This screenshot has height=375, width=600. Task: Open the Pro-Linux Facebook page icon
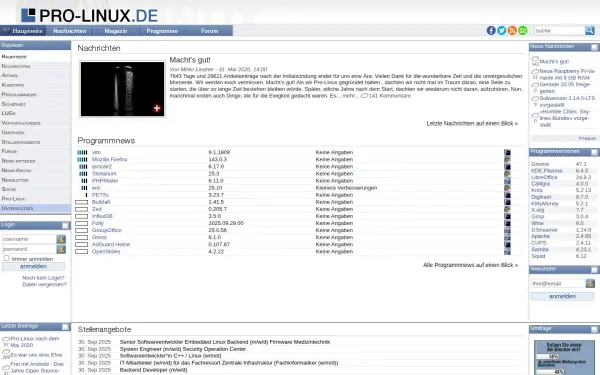click(x=491, y=30)
